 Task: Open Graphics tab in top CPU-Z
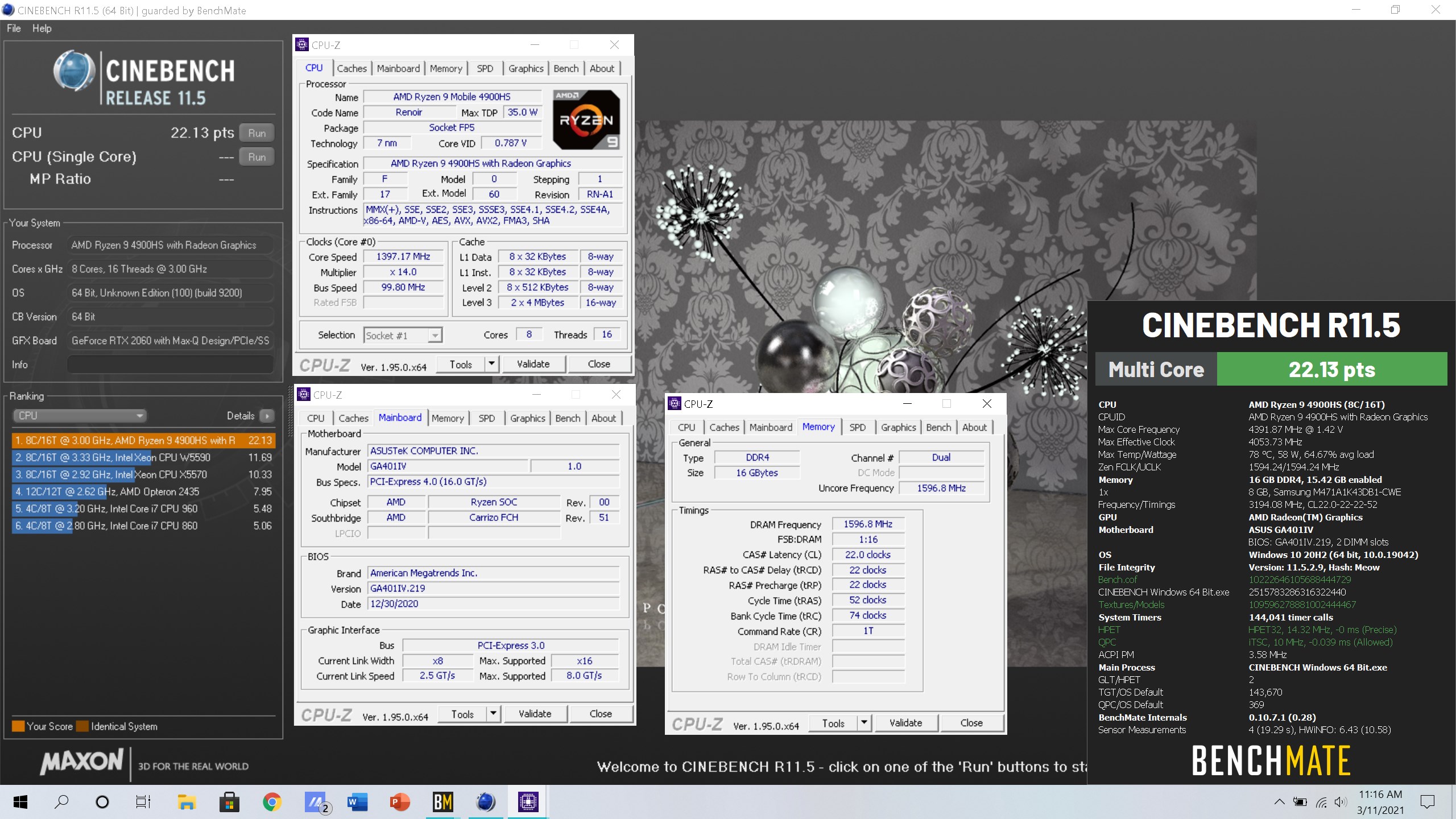(x=526, y=68)
